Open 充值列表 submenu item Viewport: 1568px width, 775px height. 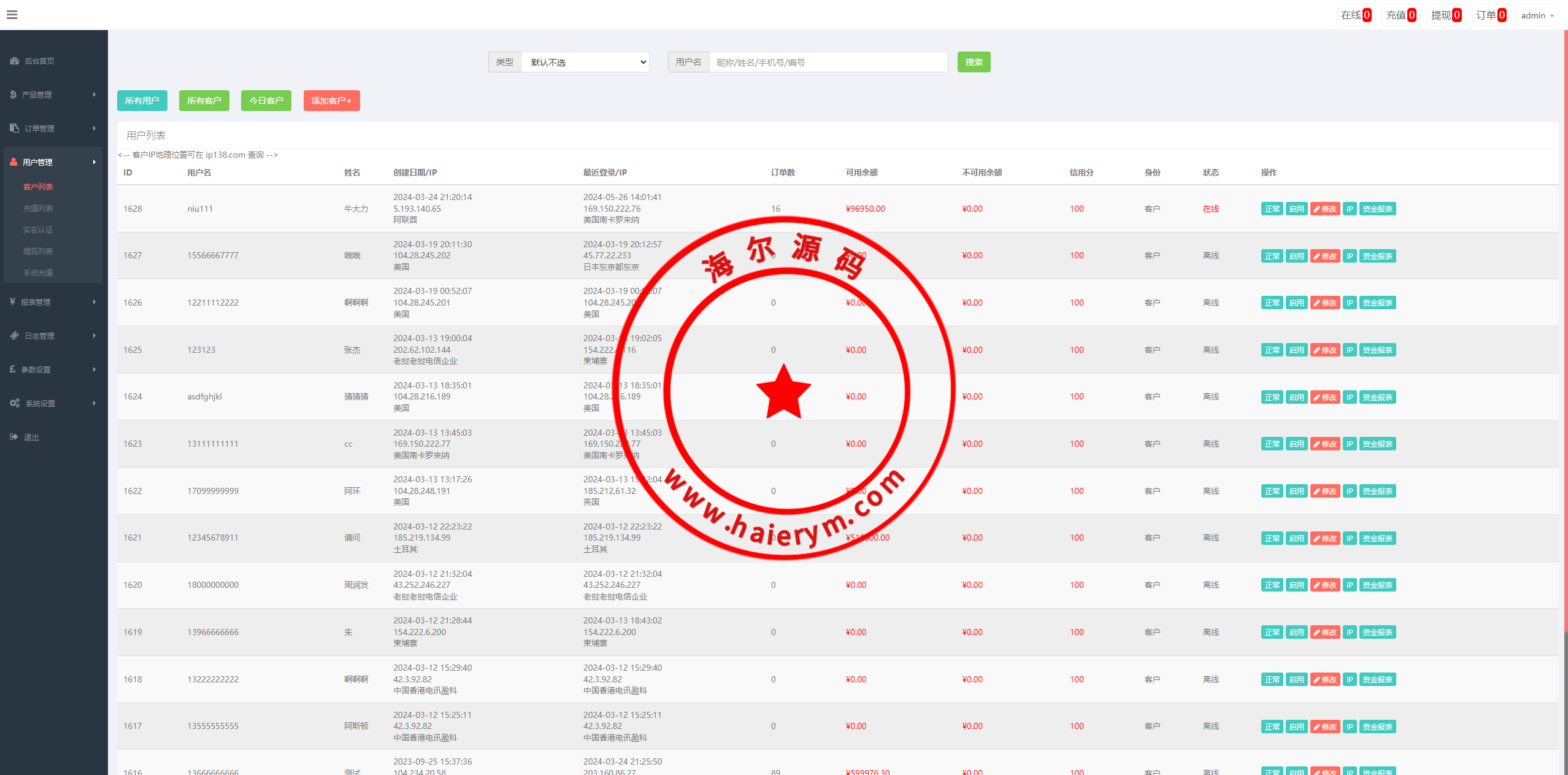[x=38, y=209]
